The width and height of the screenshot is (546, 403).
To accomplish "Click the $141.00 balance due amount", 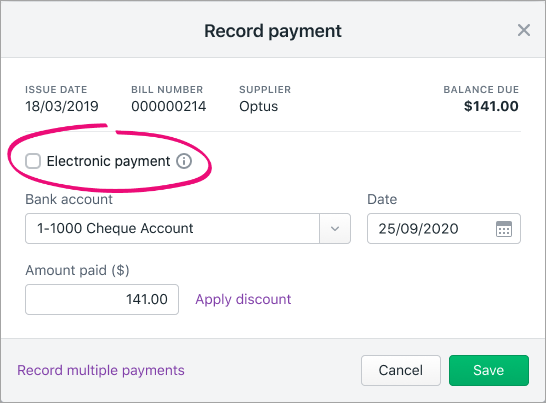I will [x=491, y=106].
